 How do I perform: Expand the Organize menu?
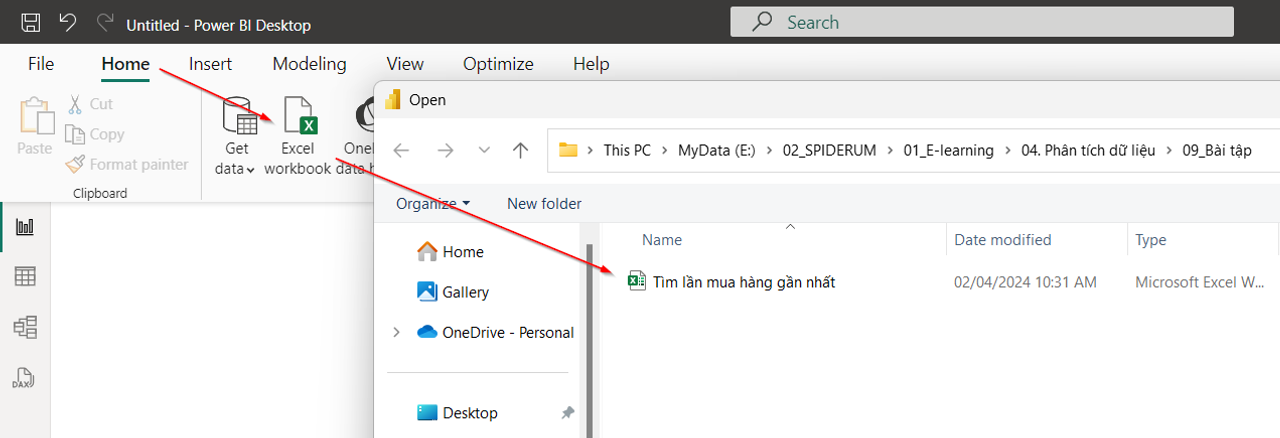[x=433, y=204]
